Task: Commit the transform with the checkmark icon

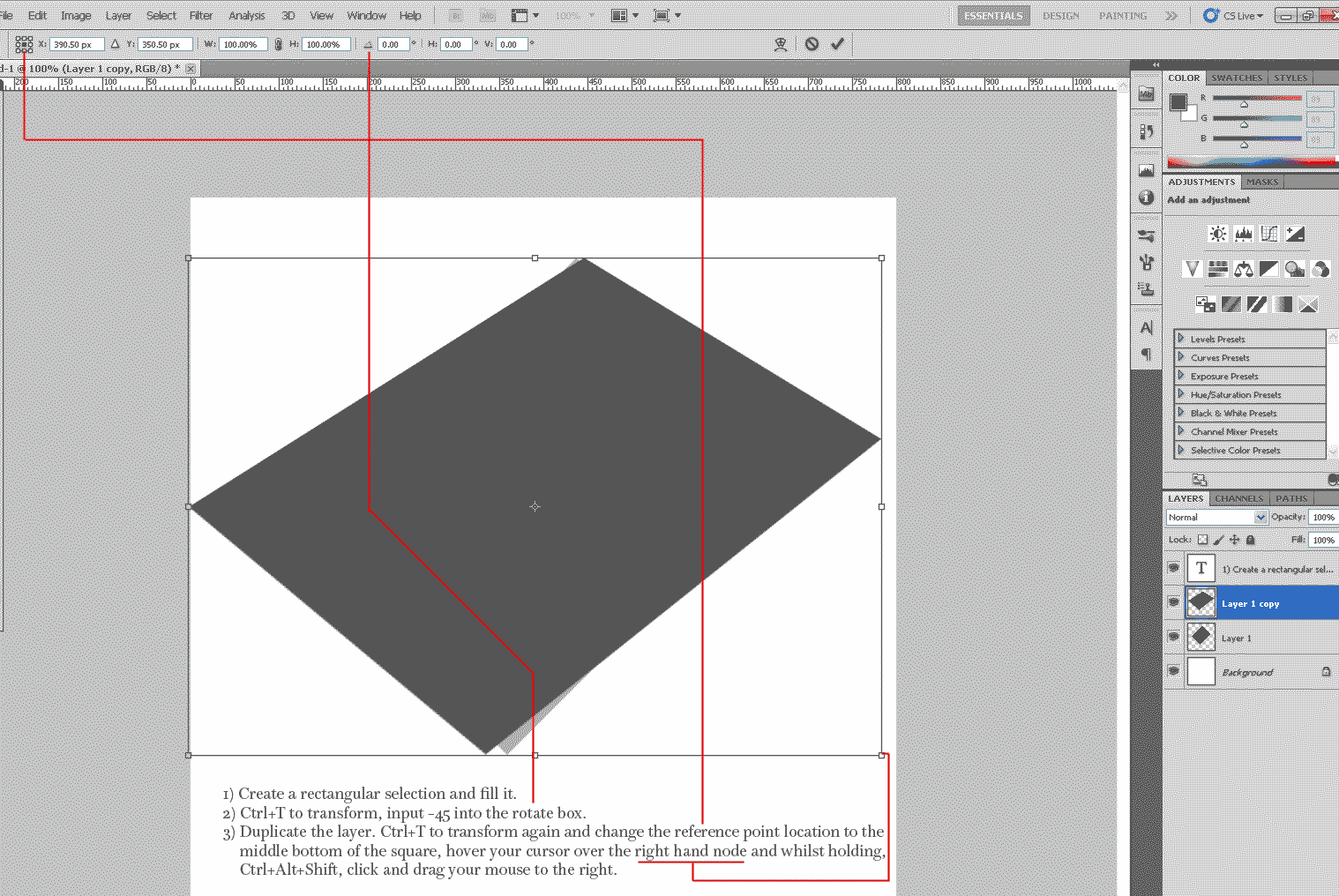Action: (837, 43)
